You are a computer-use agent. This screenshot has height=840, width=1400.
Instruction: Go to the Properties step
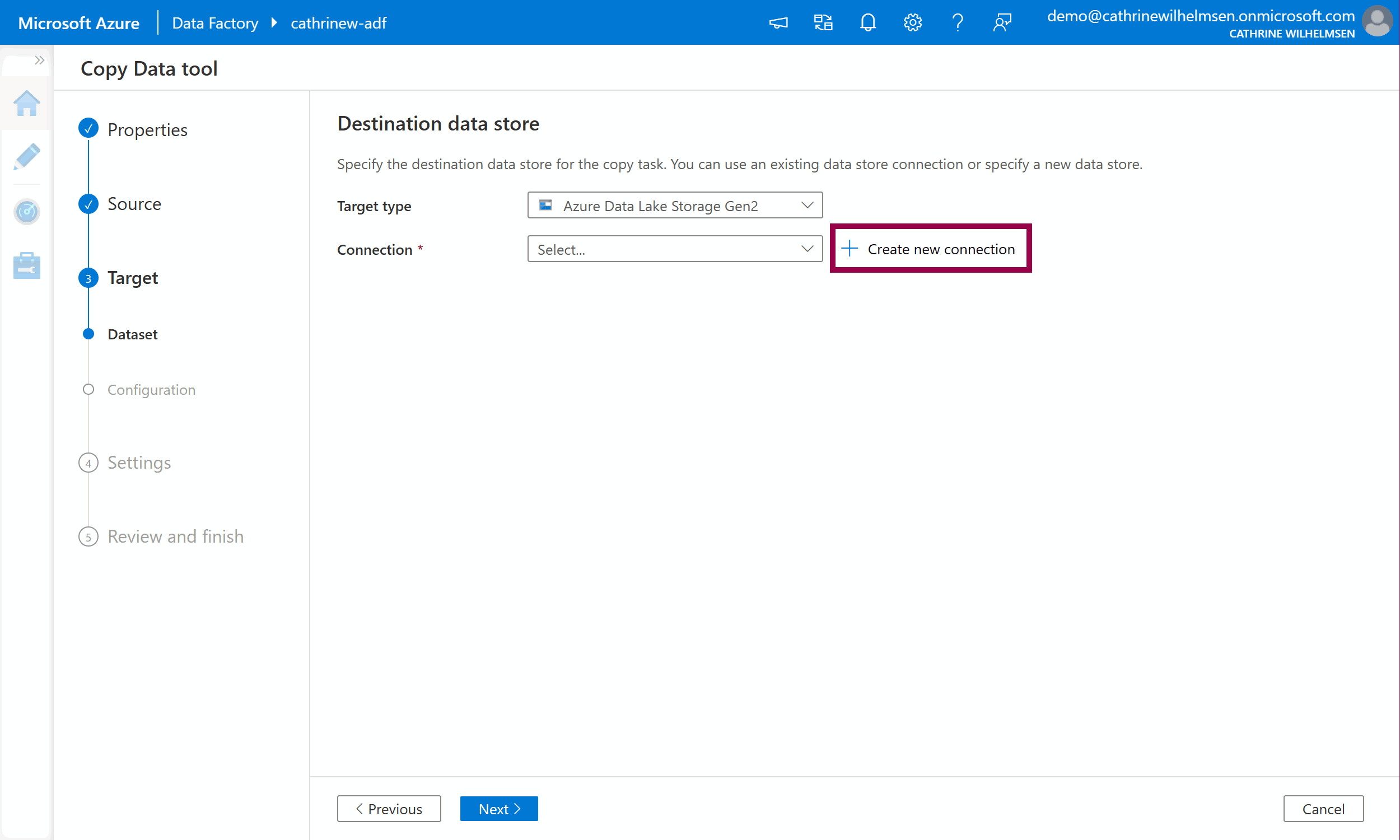coord(147,129)
